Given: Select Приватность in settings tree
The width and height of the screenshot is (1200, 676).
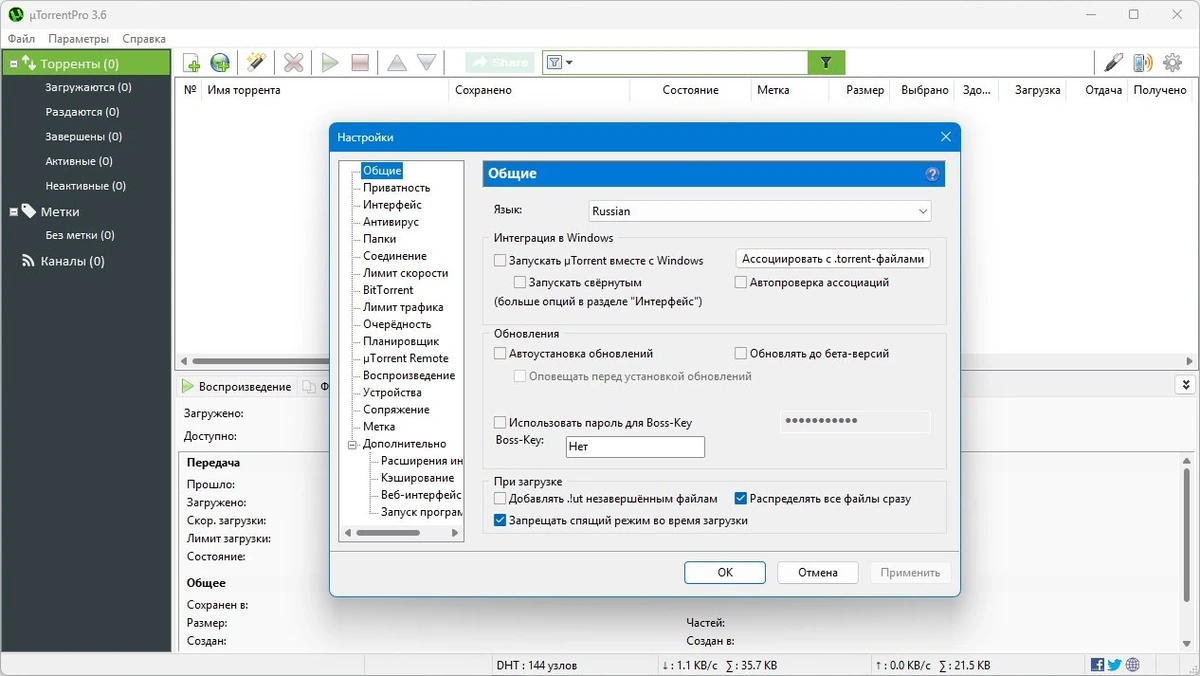Looking at the screenshot, I should pyautogui.click(x=396, y=188).
